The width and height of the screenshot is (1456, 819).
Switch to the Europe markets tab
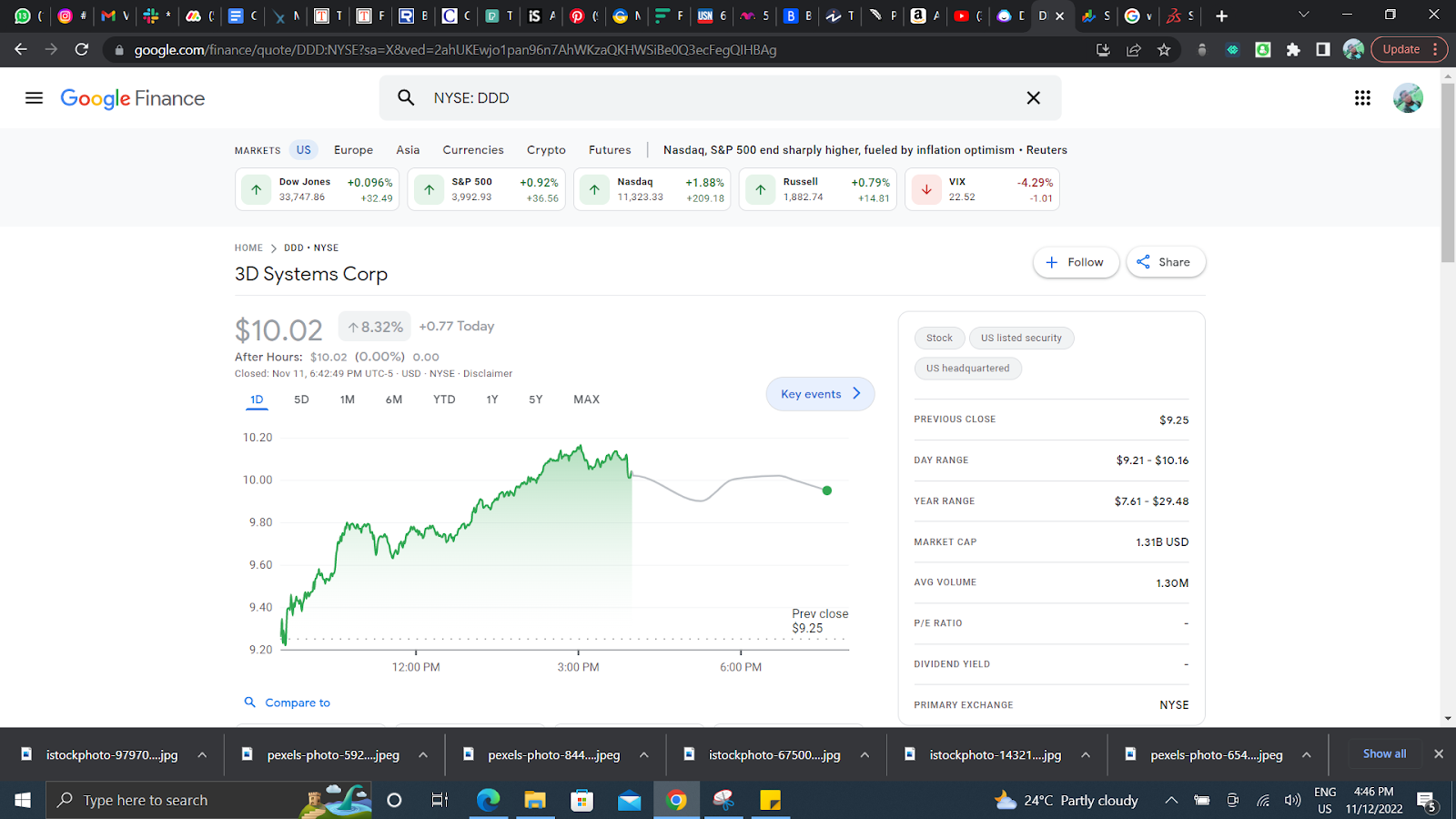click(353, 150)
